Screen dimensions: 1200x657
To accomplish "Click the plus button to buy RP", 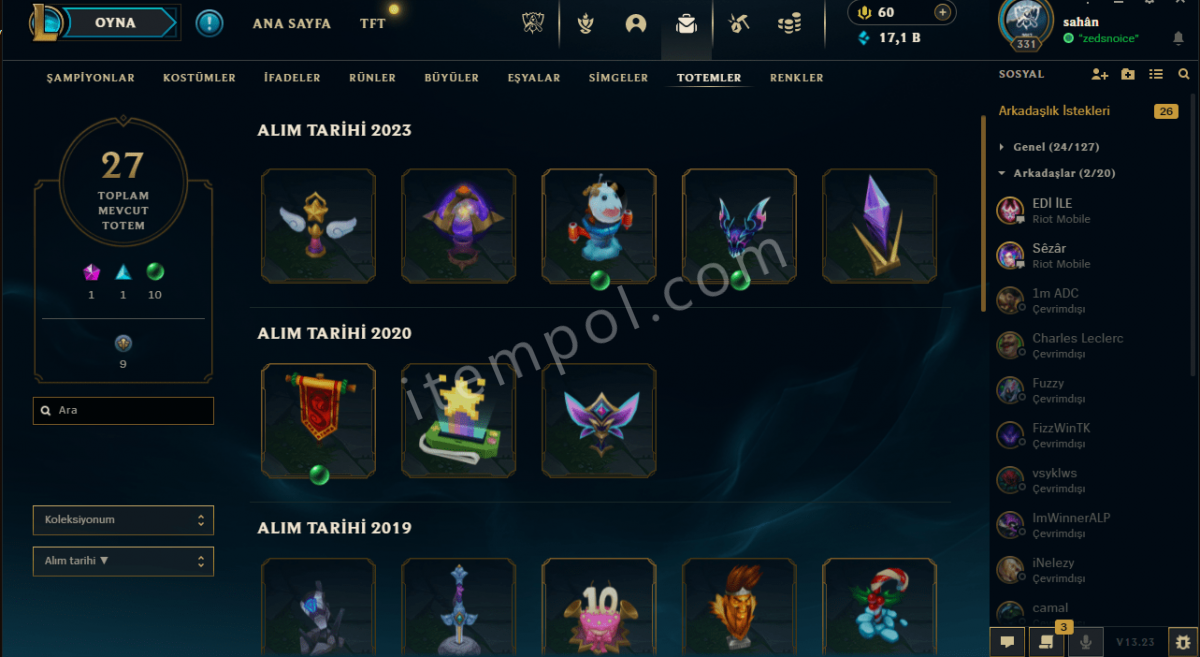I will [x=942, y=12].
